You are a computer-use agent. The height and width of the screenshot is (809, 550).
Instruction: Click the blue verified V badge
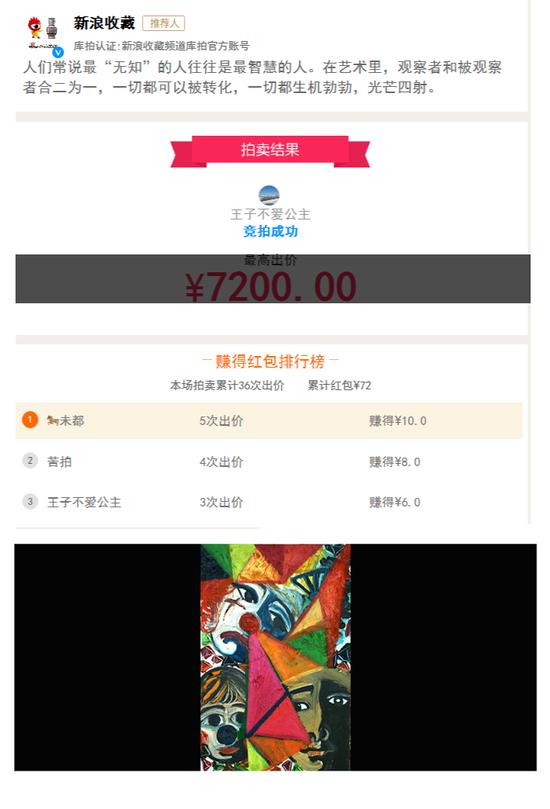coord(58,52)
